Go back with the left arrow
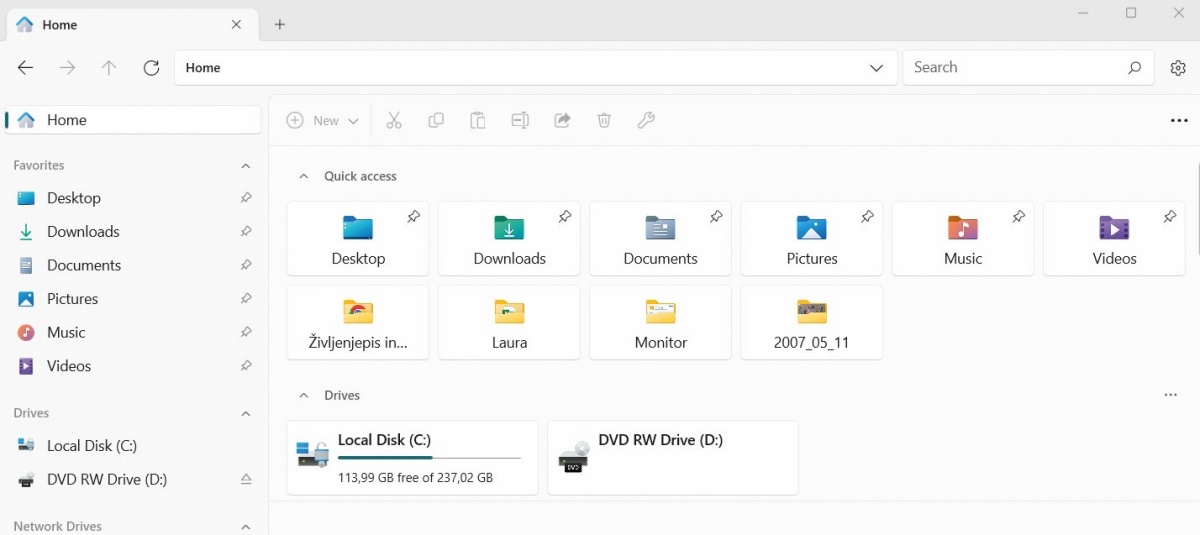This screenshot has height=535, width=1200. tap(26, 68)
